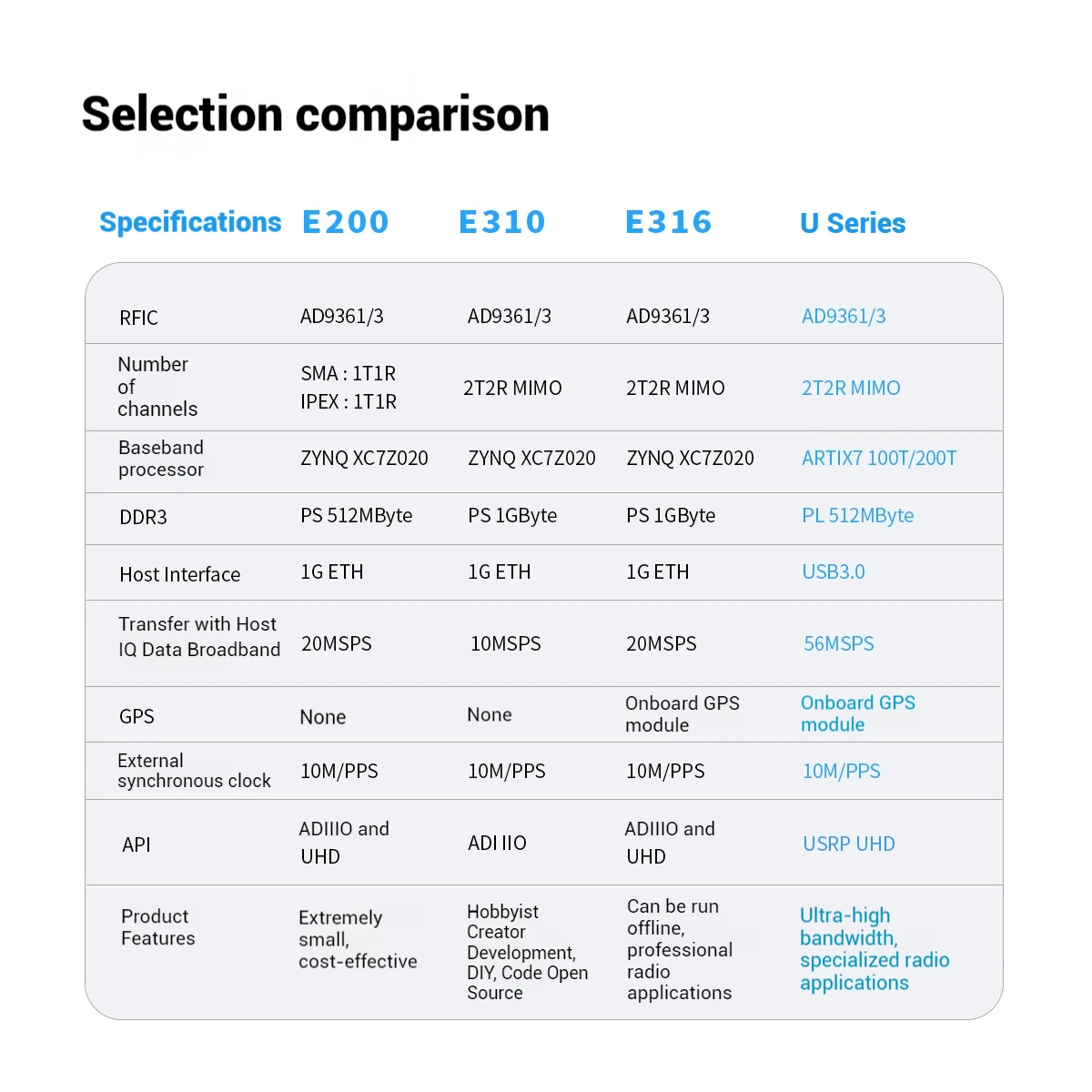Viewport: 1092px width, 1092px height.
Task: Click the Specifications heading
Action: [190, 222]
